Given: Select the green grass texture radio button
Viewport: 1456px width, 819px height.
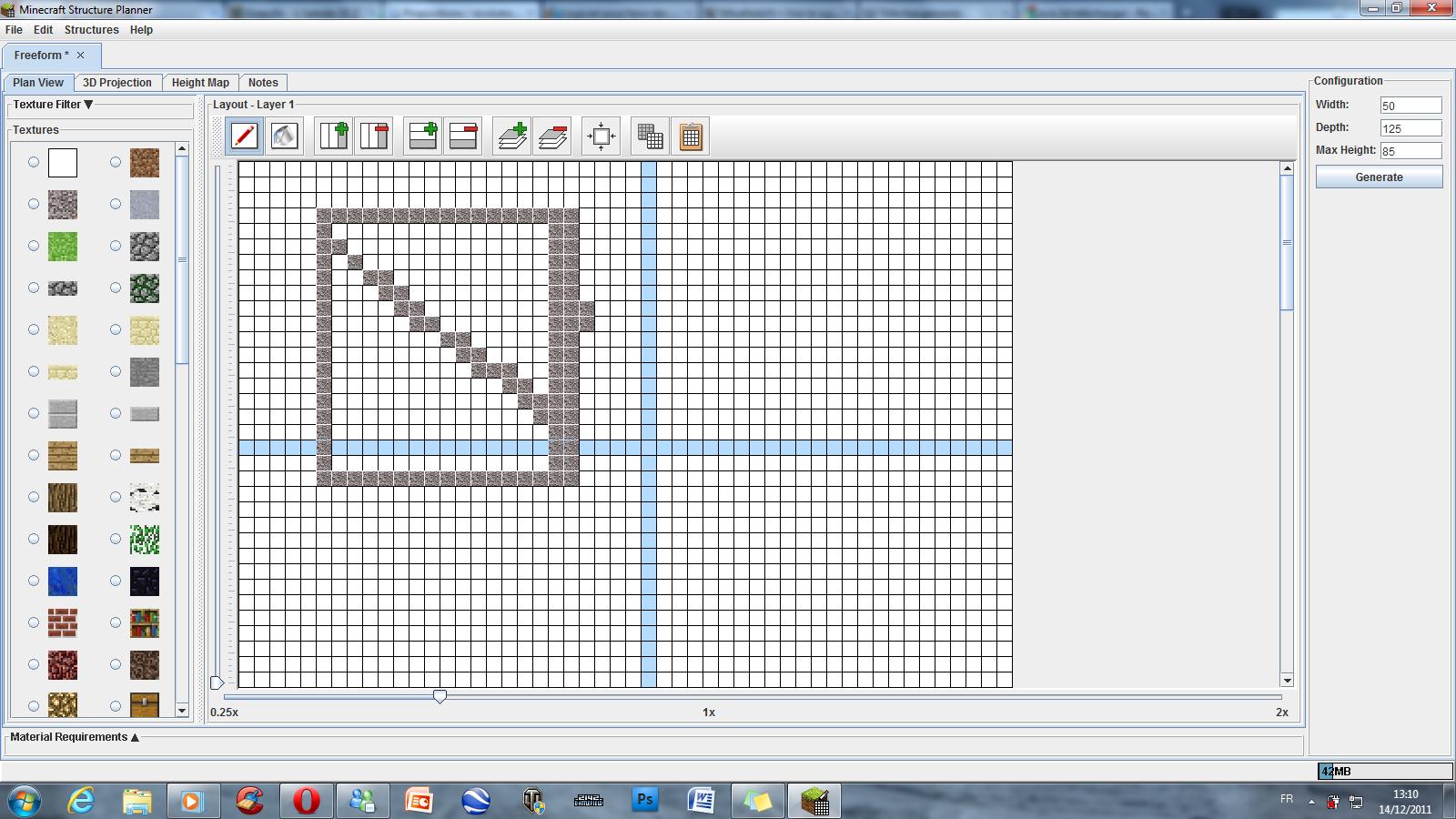Looking at the screenshot, I should 34,246.
